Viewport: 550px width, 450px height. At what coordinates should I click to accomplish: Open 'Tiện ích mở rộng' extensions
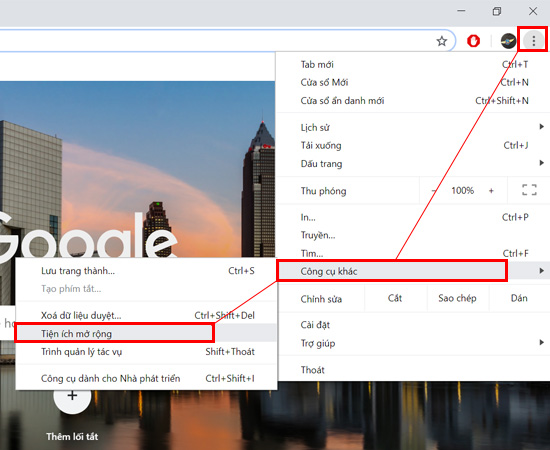tap(146, 333)
